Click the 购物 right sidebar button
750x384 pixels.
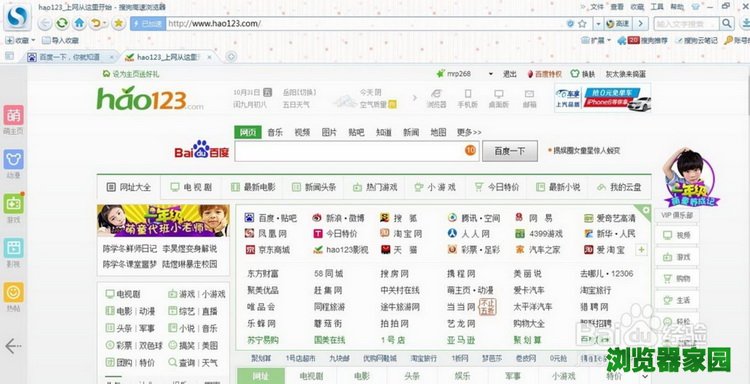(677, 278)
